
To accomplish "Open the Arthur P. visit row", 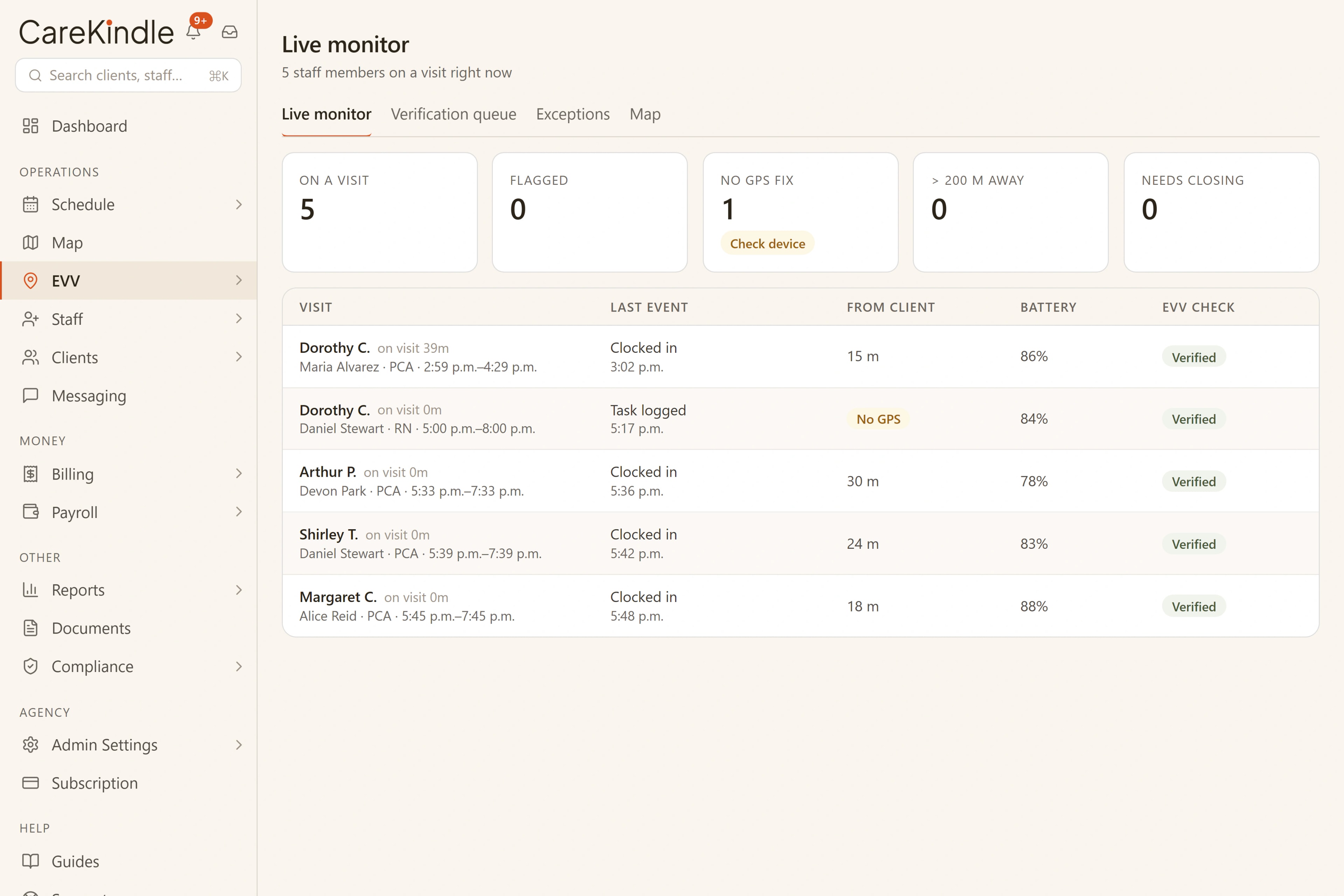I will coord(800,481).
